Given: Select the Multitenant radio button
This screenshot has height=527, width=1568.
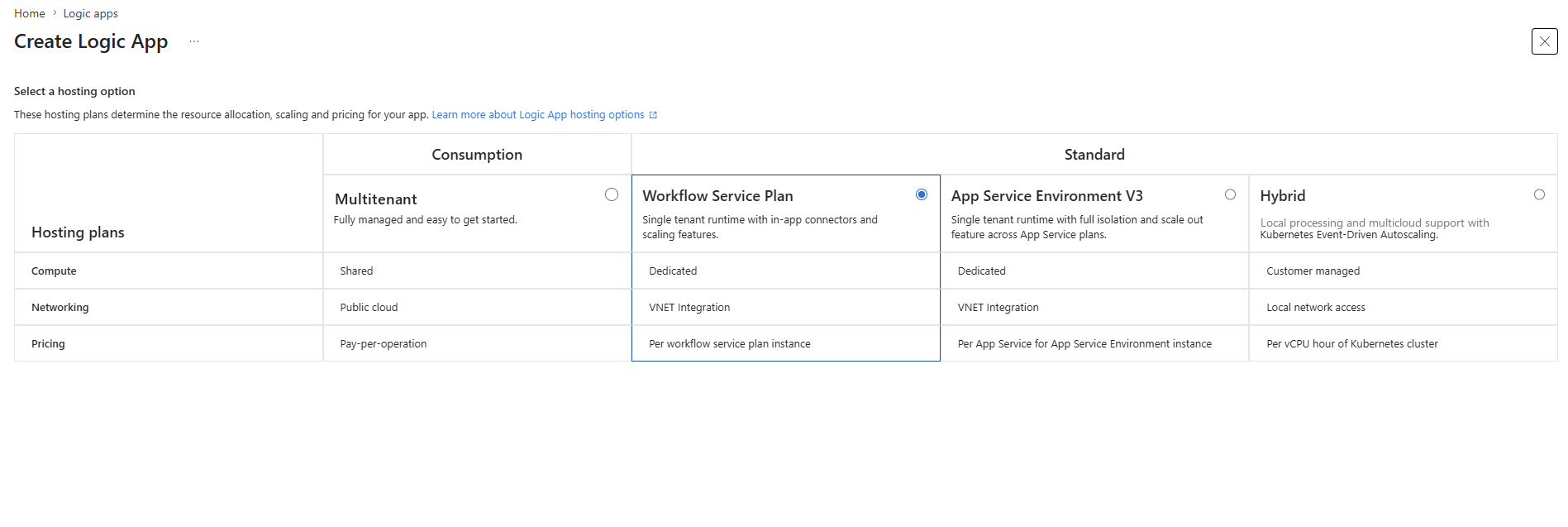Looking at the screenshot, I should pyautogui.click(x=612, y=194).
